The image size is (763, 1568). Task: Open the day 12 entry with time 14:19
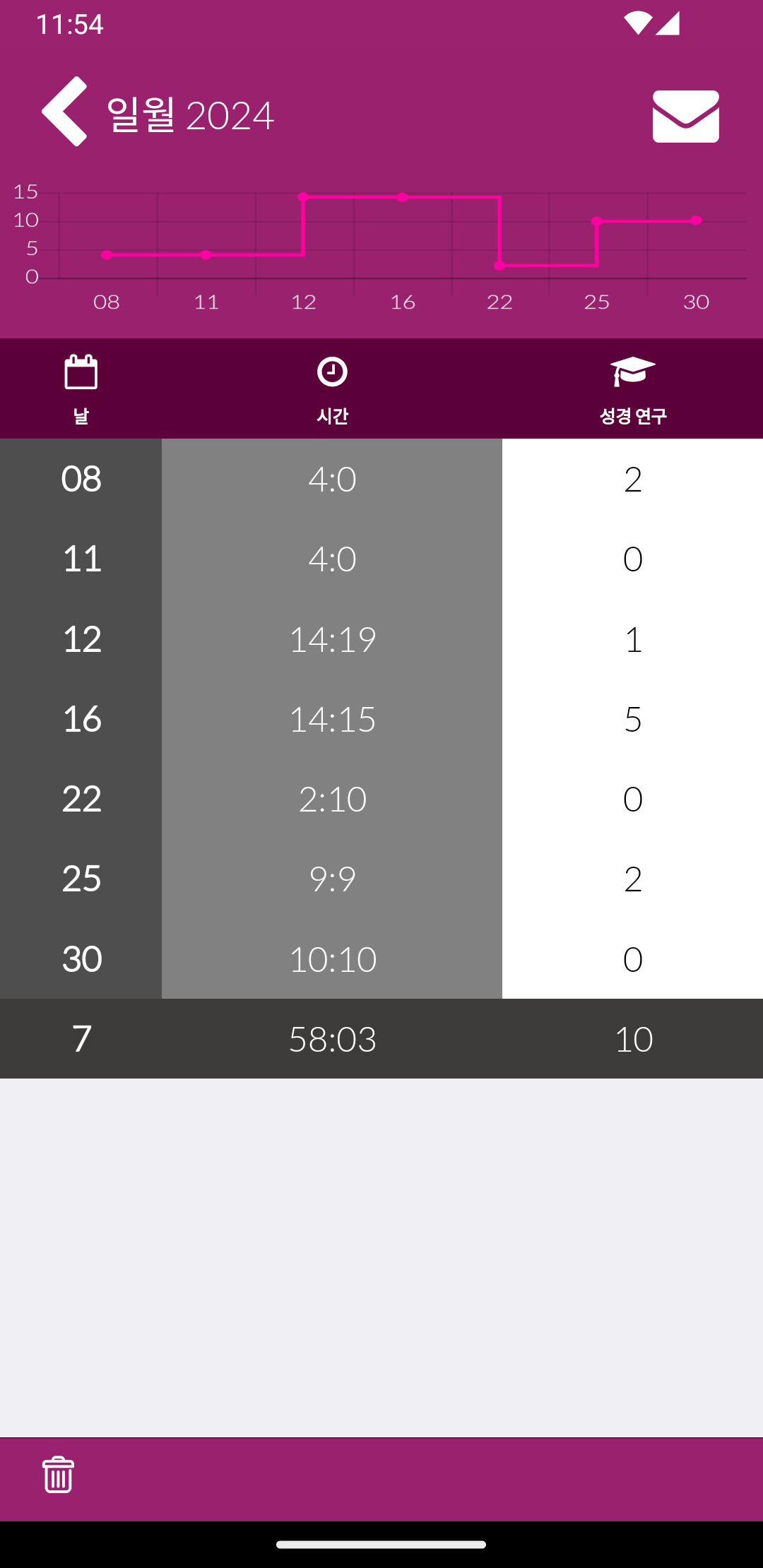(381, 639)
